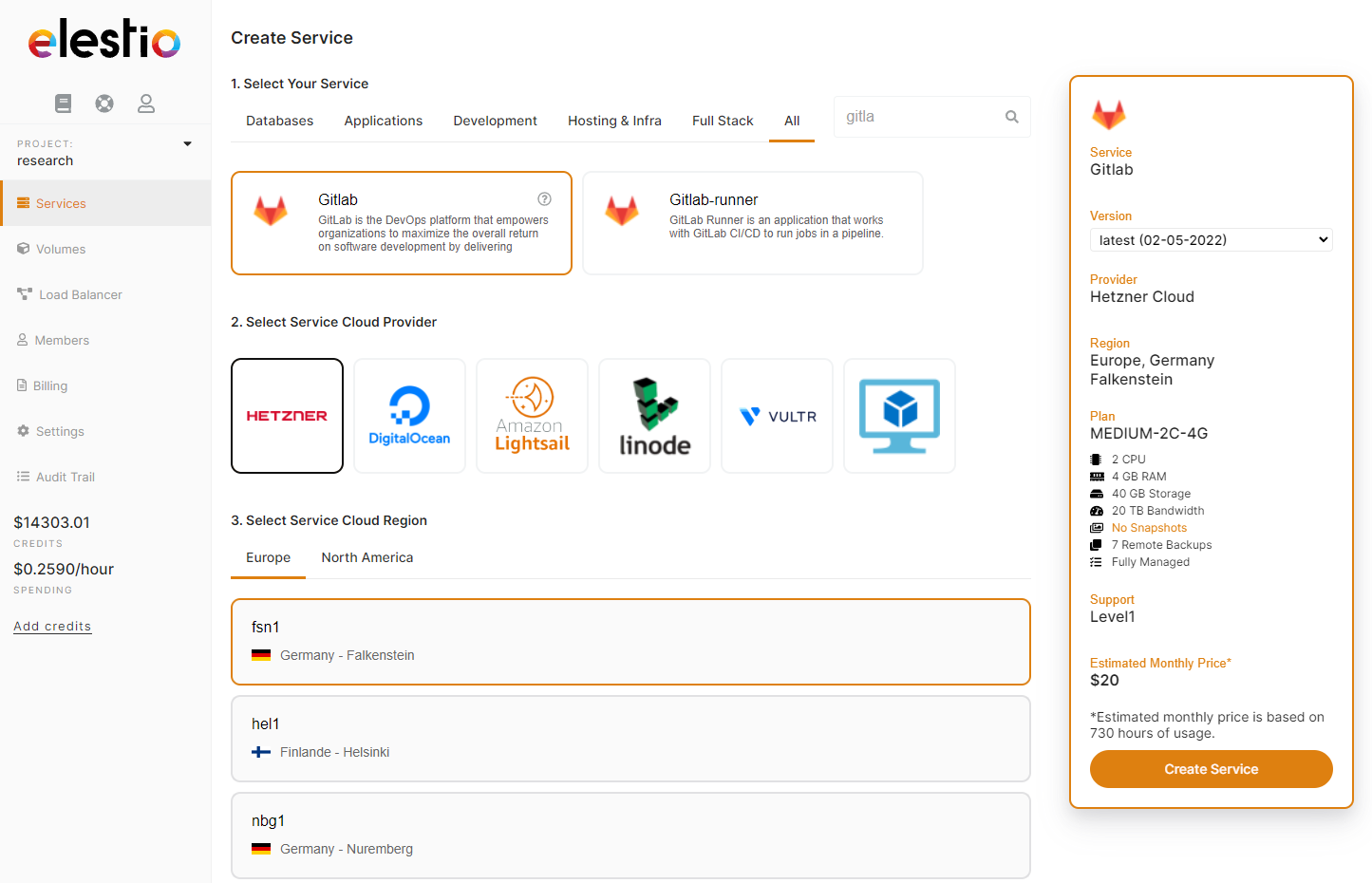Pick the Linode provider tile
Viewport: 1372px width, 883px height.
pyautogui.click(x=654, y=415)
